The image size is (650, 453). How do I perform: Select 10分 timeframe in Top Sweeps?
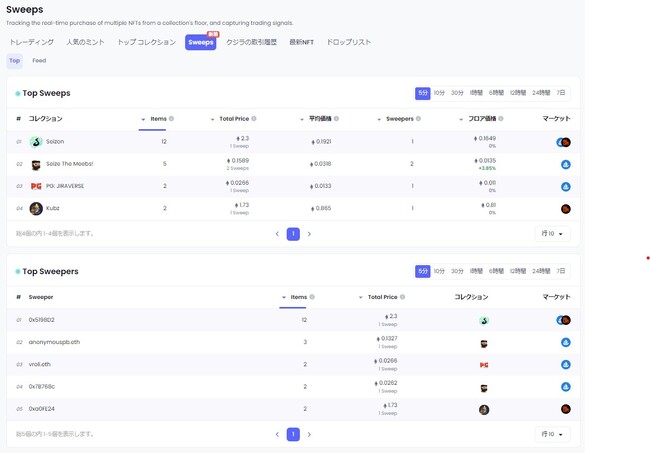(439, 93)
